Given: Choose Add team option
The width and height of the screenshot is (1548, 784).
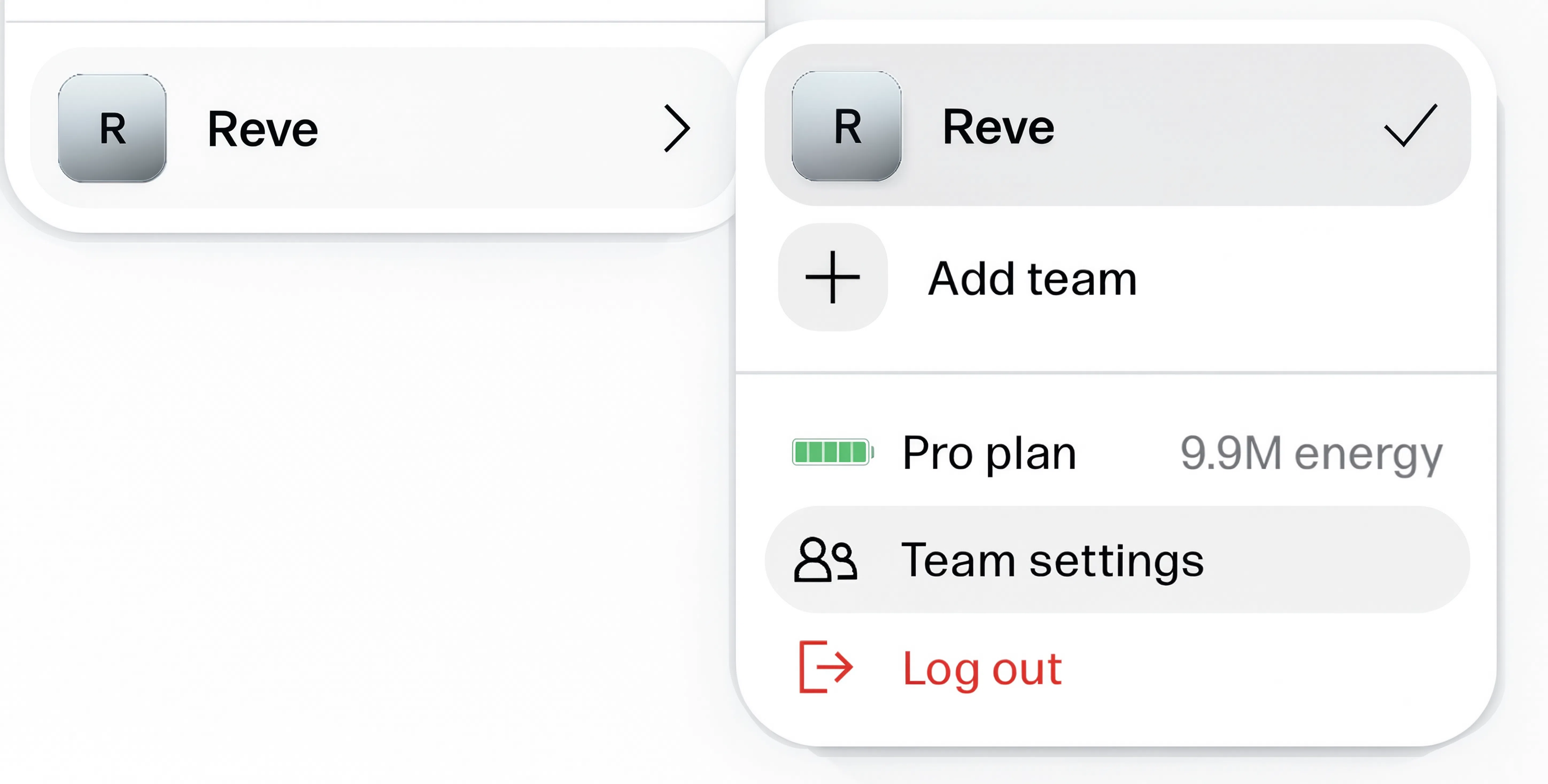Looking at the screenshot, I should point(1117,278).
